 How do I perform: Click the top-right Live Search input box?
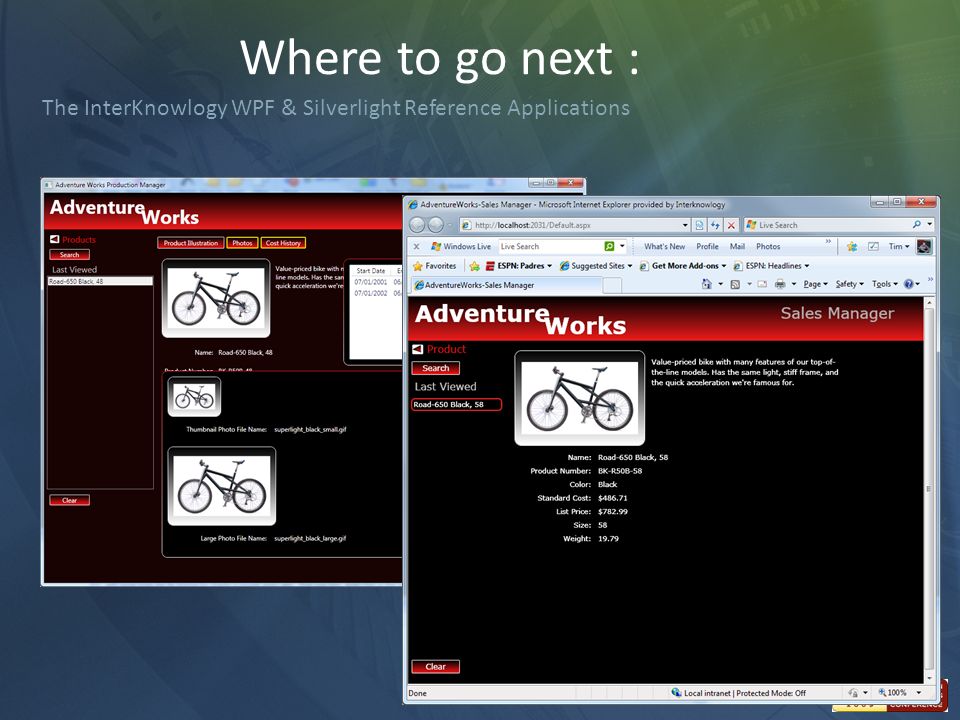[x=833, y=225]
